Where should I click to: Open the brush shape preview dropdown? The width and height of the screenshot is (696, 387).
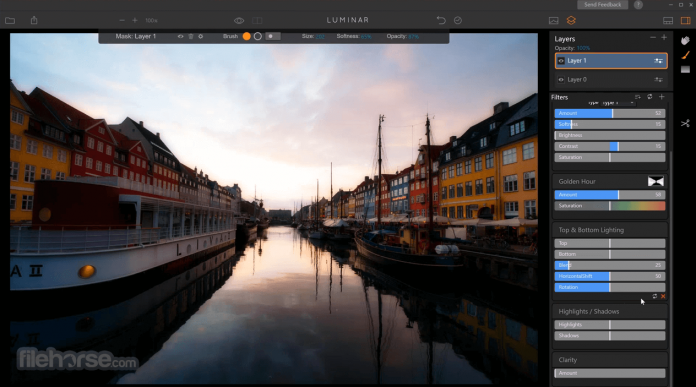273,36
